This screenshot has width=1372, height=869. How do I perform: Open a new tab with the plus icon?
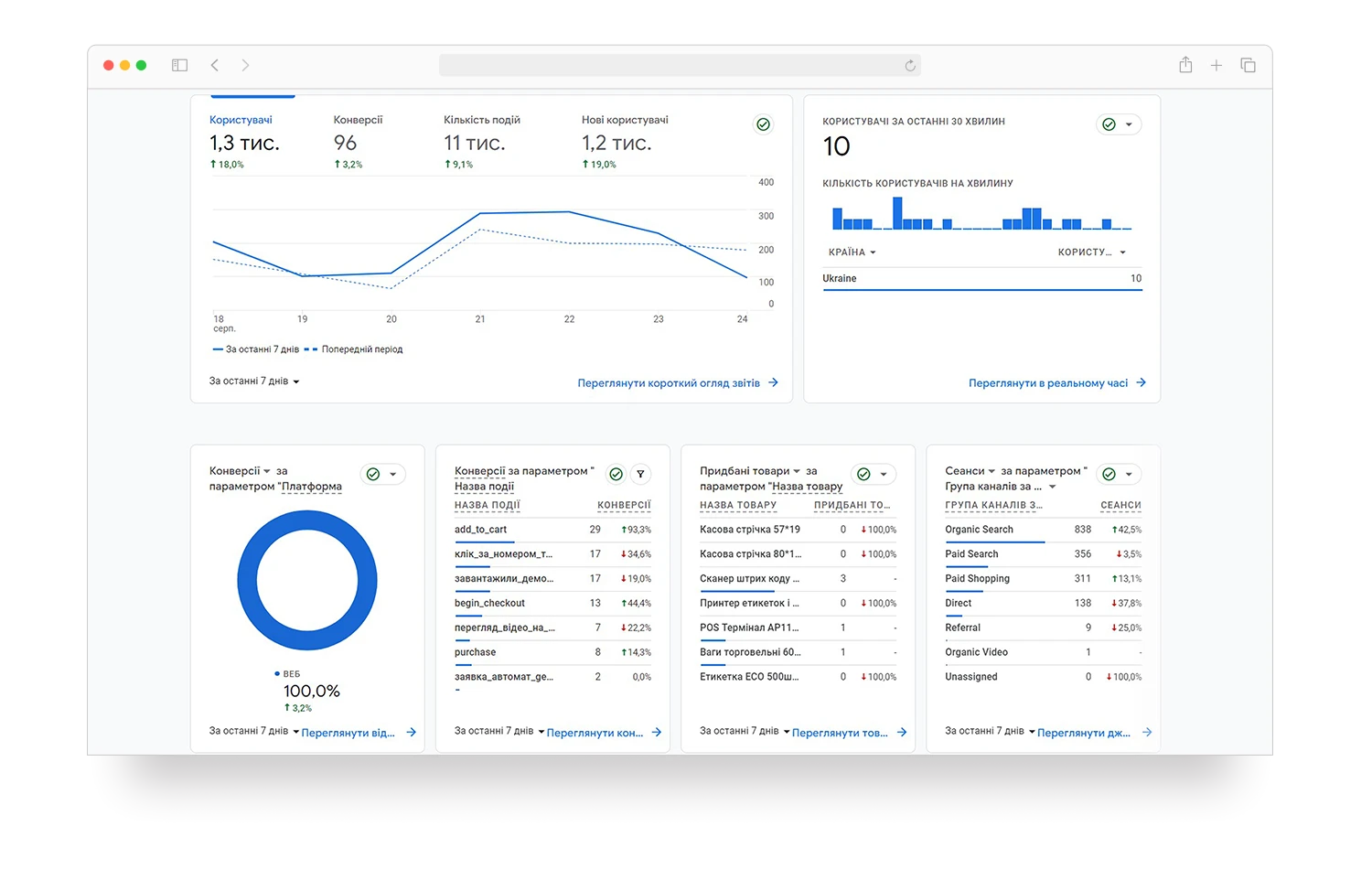pos(1216,65)
